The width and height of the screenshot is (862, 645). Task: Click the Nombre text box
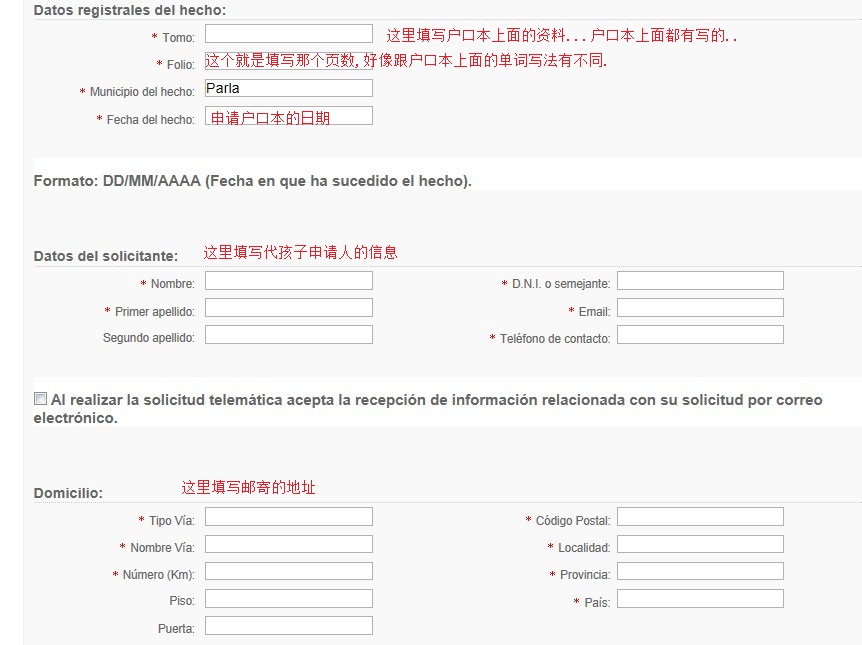tap(288, 282)
